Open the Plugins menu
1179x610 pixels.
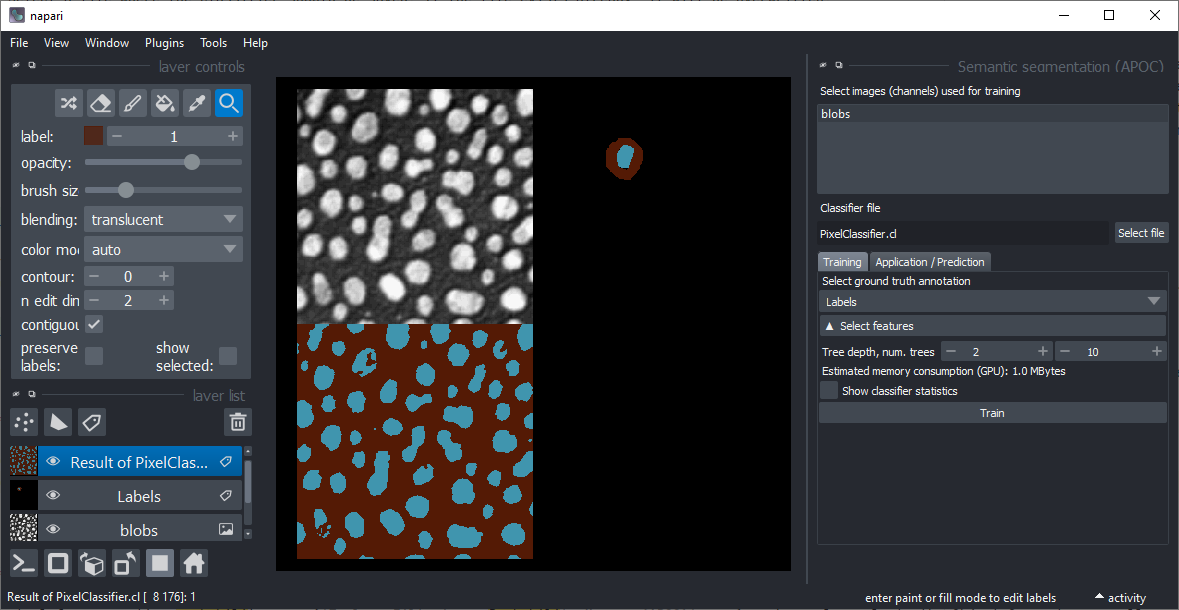(x=164, y=42)
